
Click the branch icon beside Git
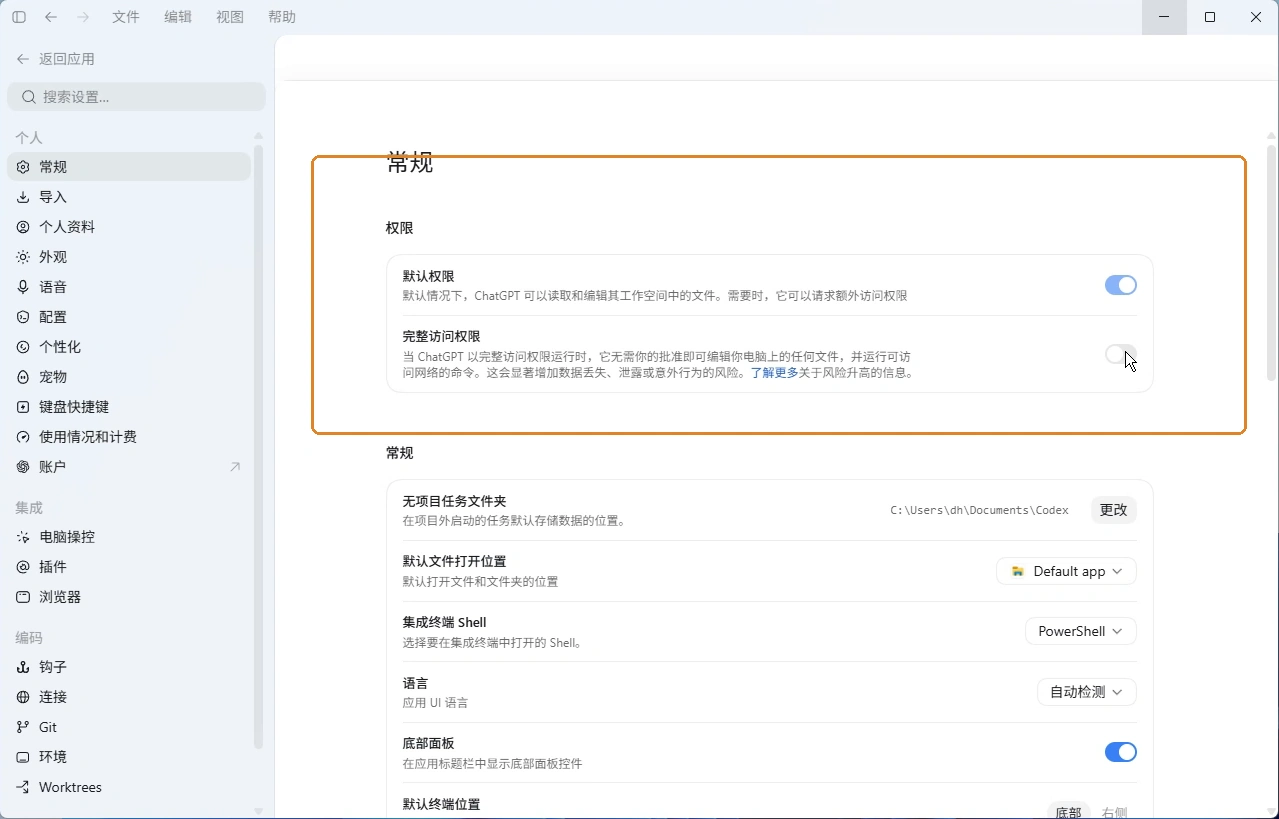[23, 727]
